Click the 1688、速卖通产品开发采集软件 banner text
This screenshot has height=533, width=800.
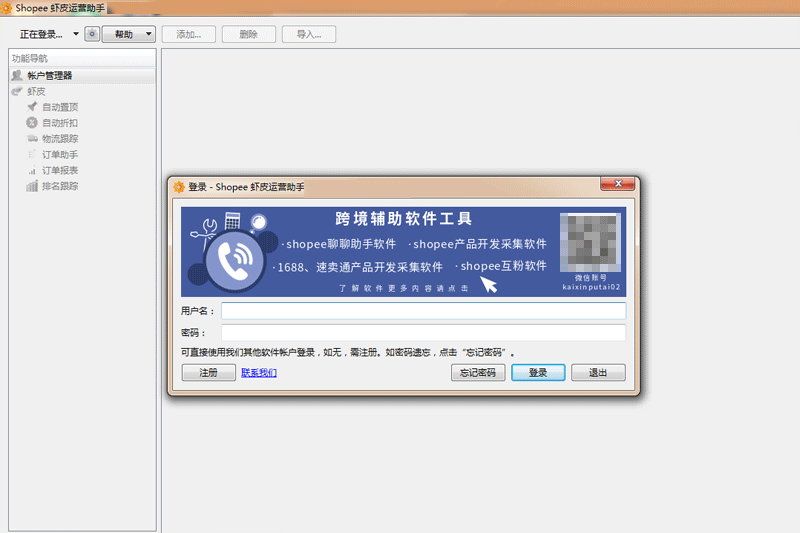pos(360,267)
